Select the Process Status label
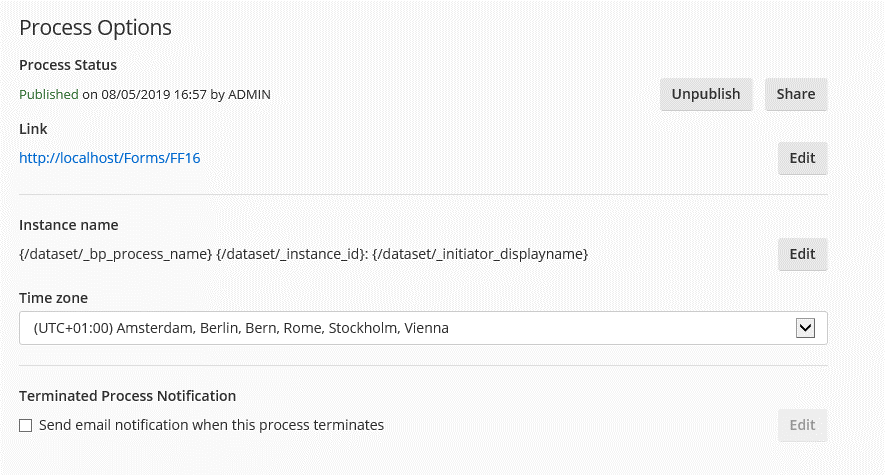The width and height of the screenshot is (885, 475). 68,65
